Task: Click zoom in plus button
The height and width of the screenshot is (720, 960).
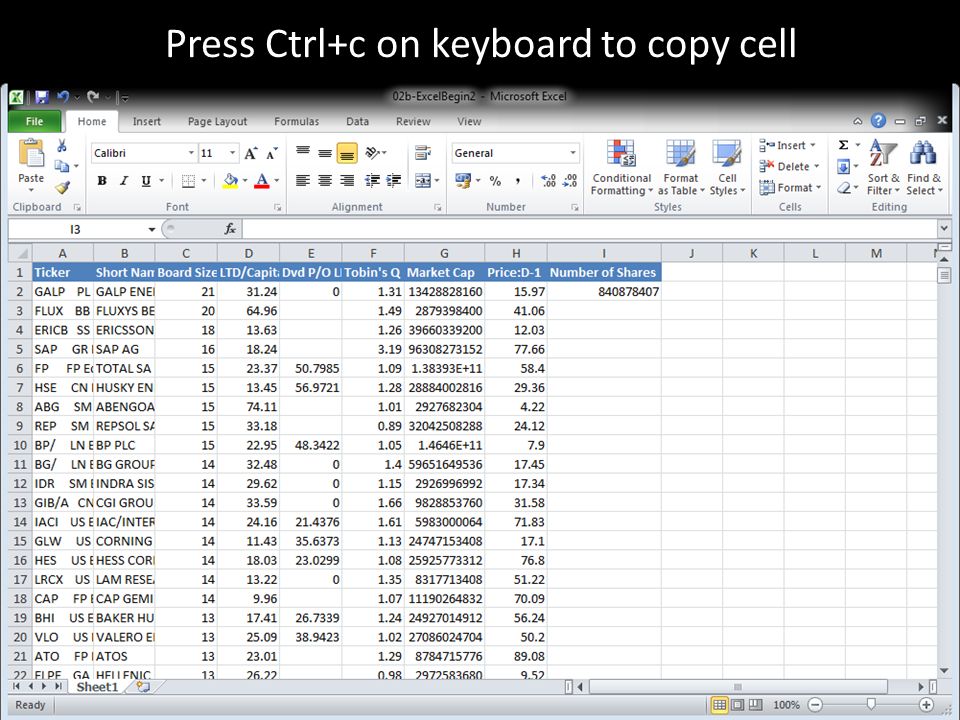Action: pos(926,705)
